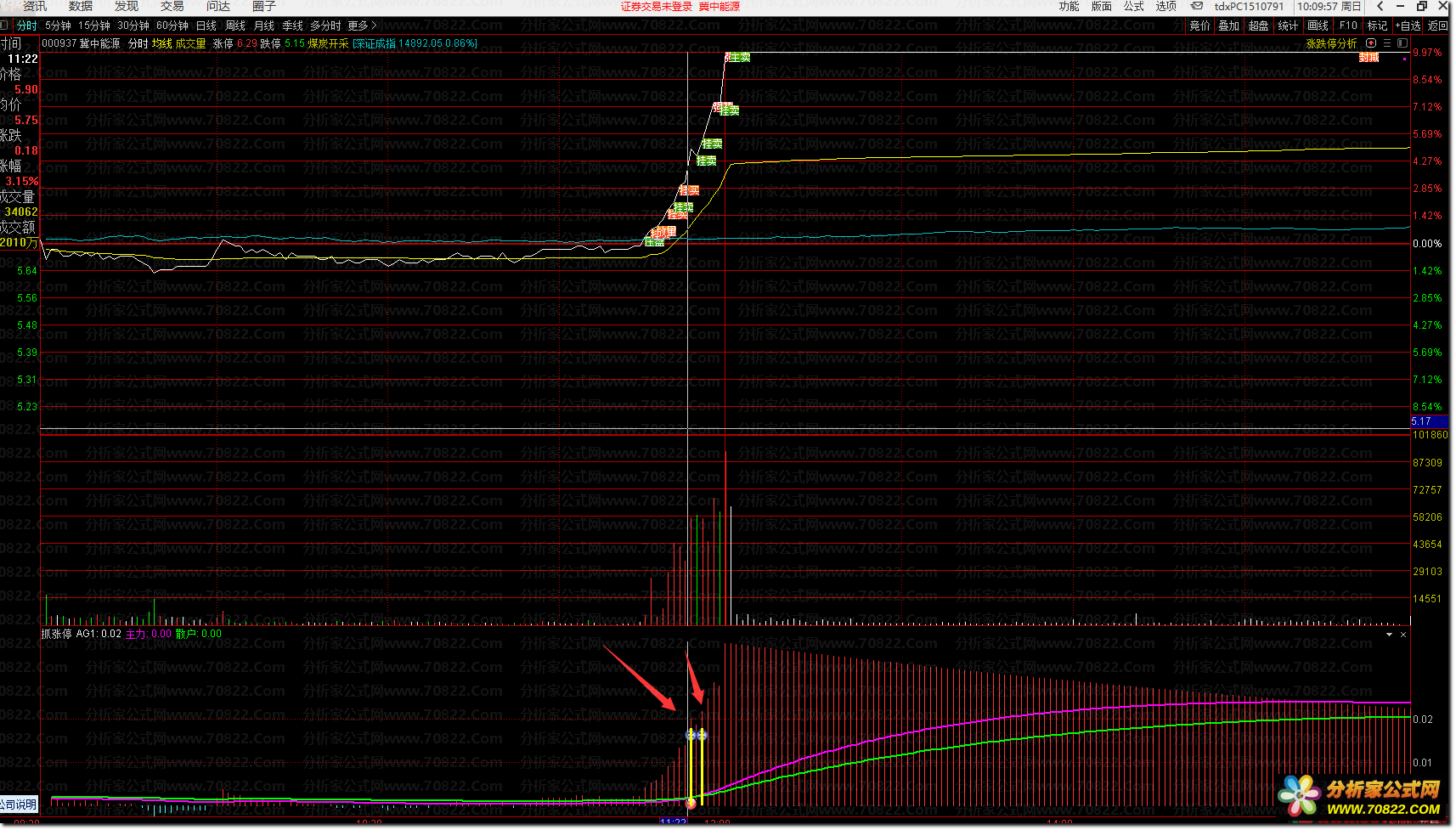The width and height of the screenshot is (1456, 830).
Task: Click the 标记 mark button
Action: click(x=1378, y=25)
